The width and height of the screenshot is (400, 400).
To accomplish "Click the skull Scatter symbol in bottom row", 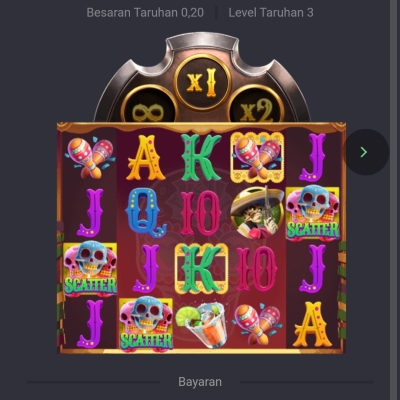I will pos(146,324).
